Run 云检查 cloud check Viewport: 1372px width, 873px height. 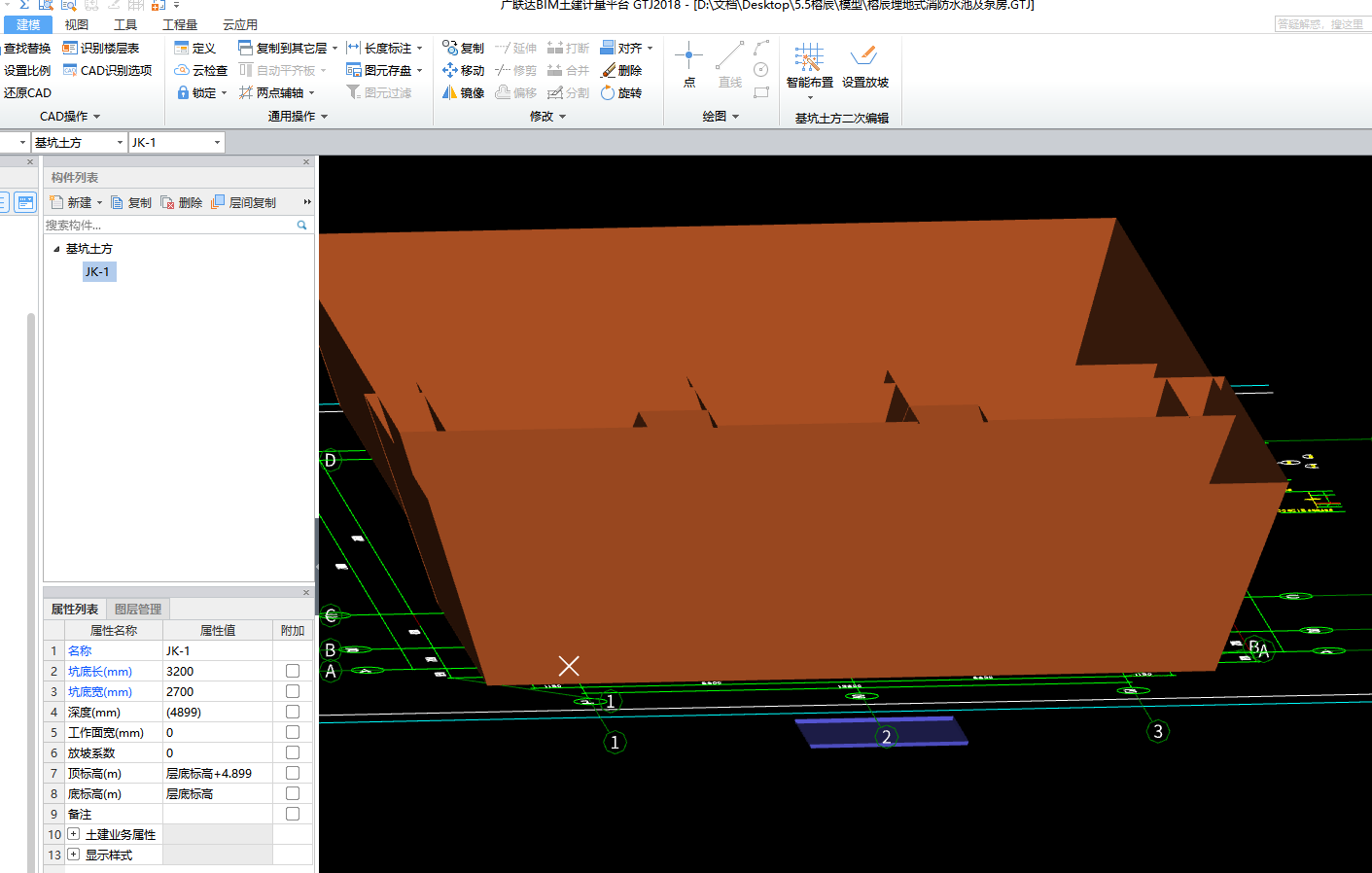(200, 70)
